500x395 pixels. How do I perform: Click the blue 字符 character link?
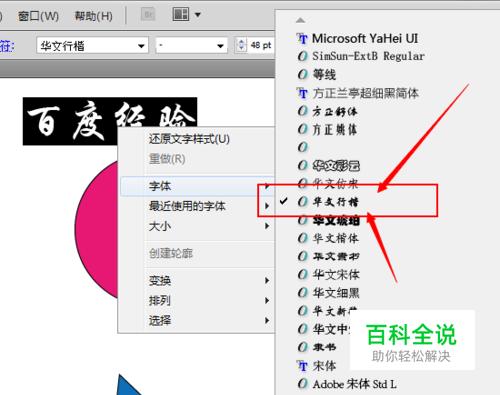[x=7, y=46]
